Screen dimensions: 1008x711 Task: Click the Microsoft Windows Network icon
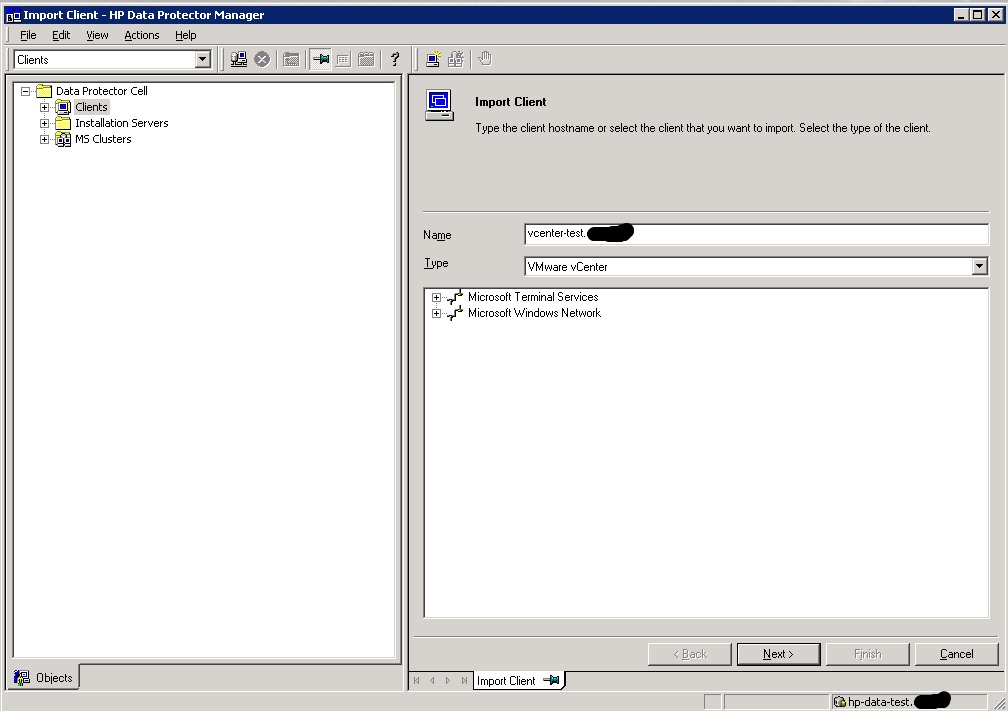tap(455, 313)
